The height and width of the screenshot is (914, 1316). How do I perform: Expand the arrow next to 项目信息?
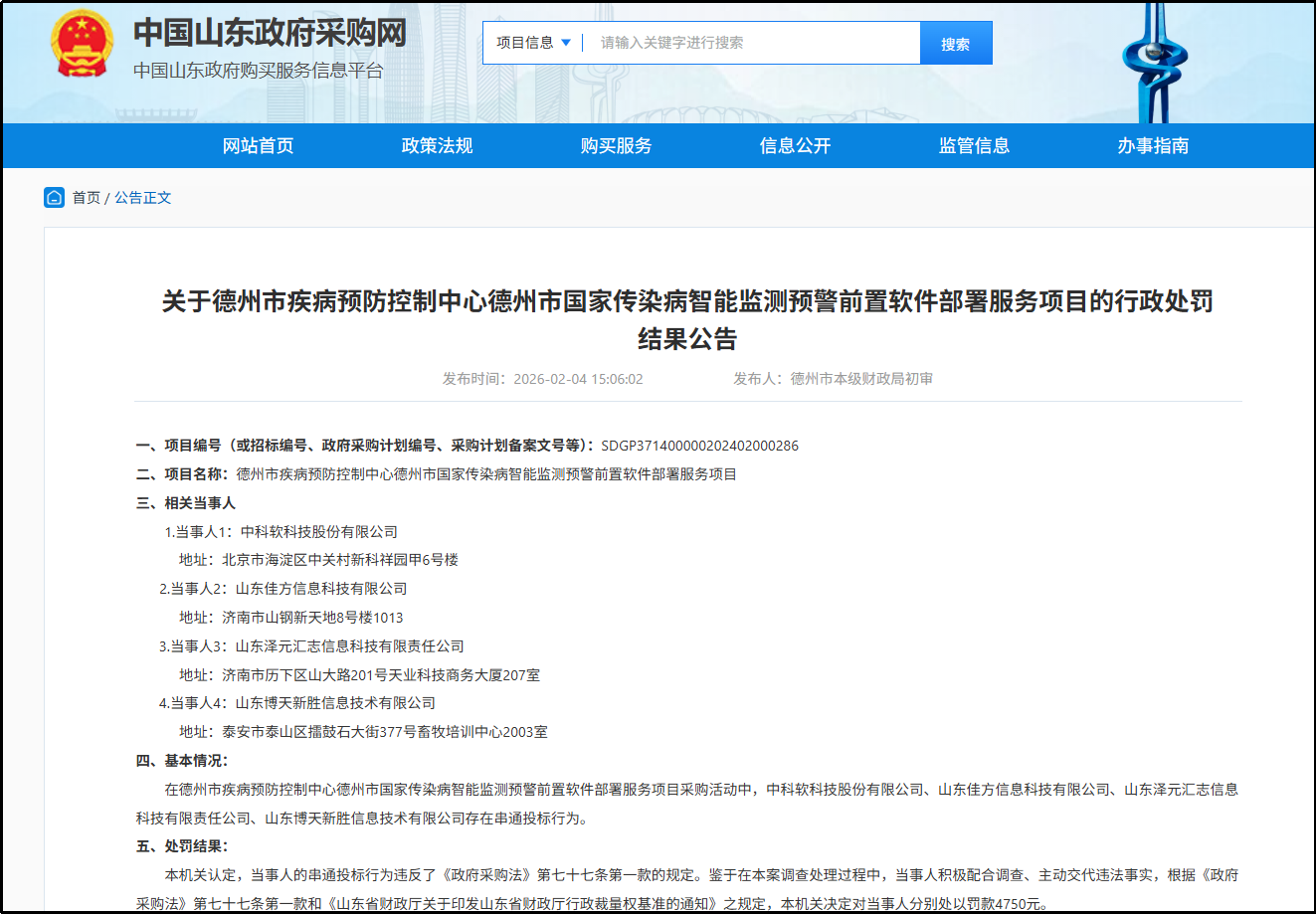566,42
